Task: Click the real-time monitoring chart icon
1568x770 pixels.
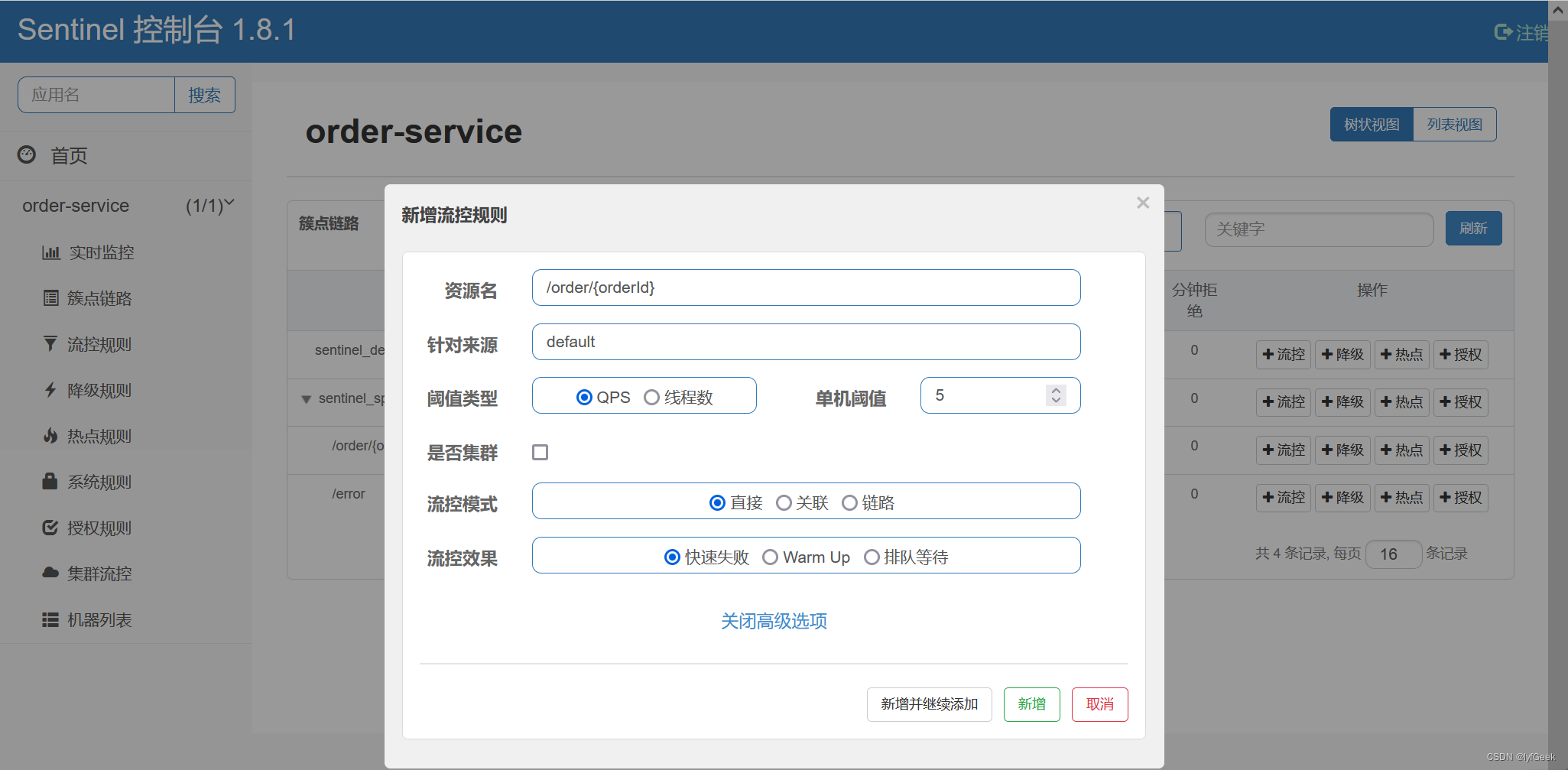Action: tap(50, 252)
